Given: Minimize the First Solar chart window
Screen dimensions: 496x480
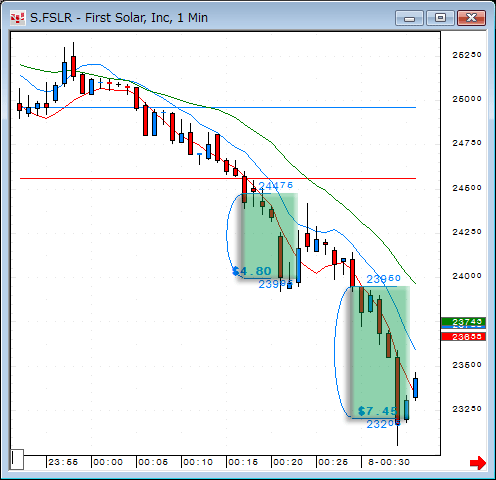Looking at the screenshot, I should (409, 18).
